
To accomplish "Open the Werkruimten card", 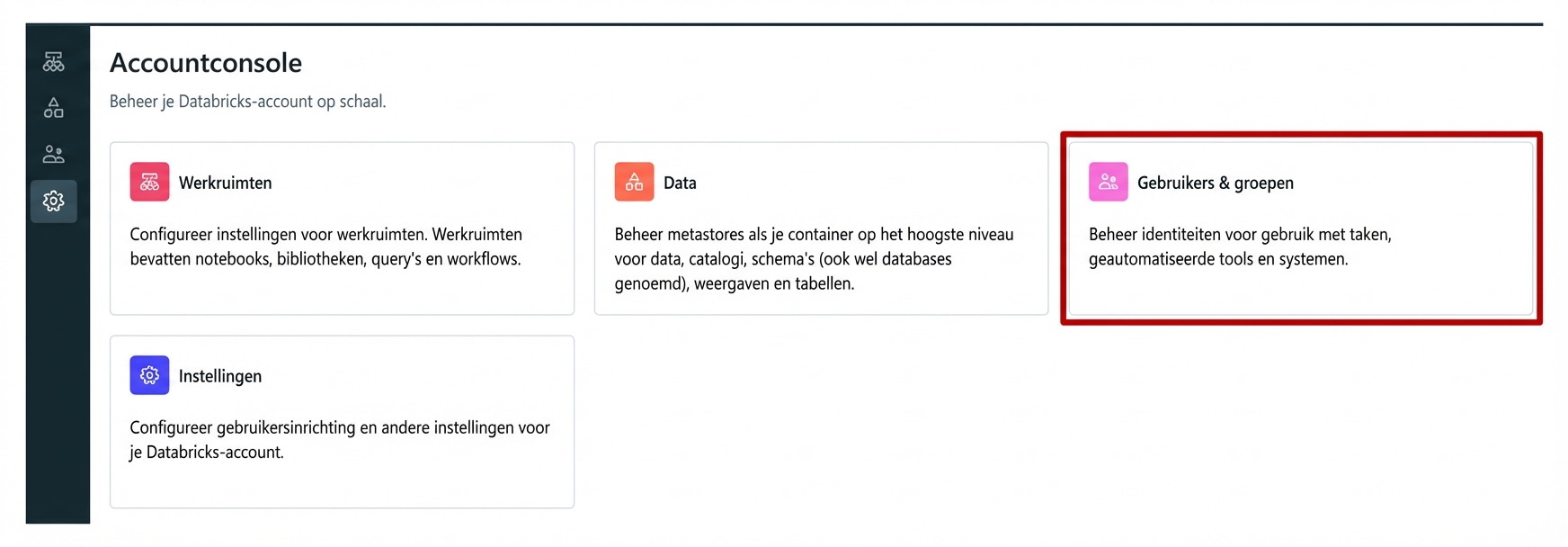I will click(x=342, y=229).
